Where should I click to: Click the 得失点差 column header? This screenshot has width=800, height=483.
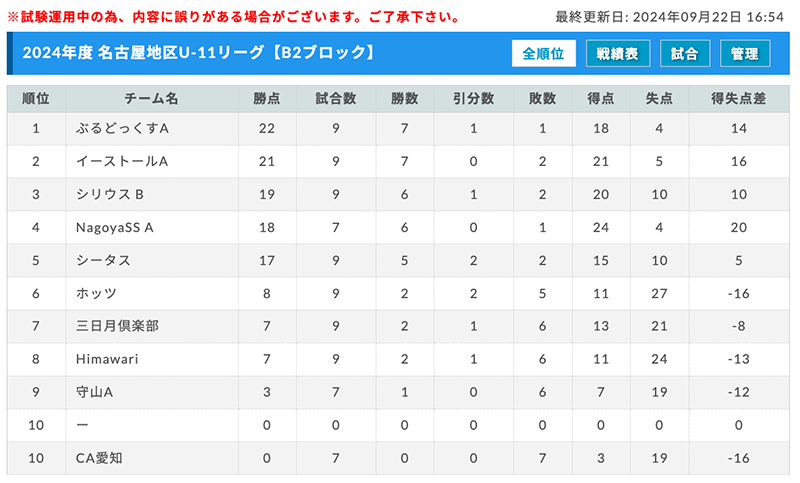pyautogui.click(x=739, y=98)
